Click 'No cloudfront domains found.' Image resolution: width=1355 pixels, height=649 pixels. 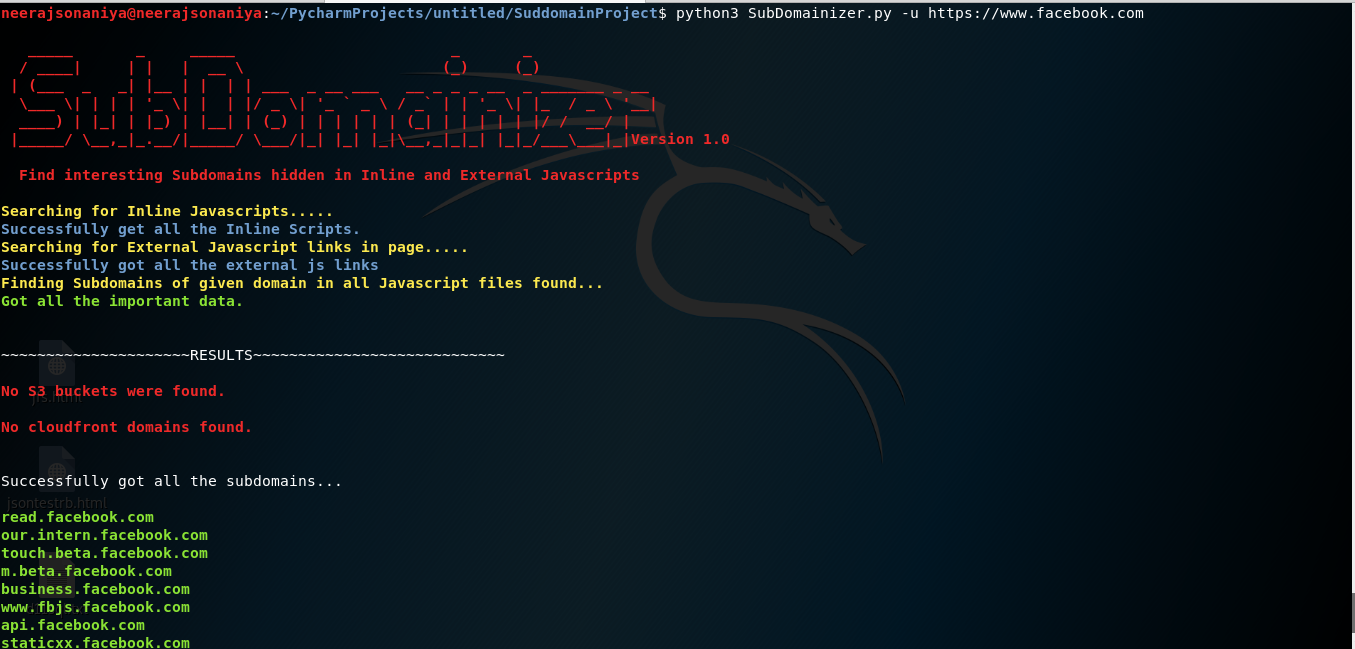(x=126, y=427)
